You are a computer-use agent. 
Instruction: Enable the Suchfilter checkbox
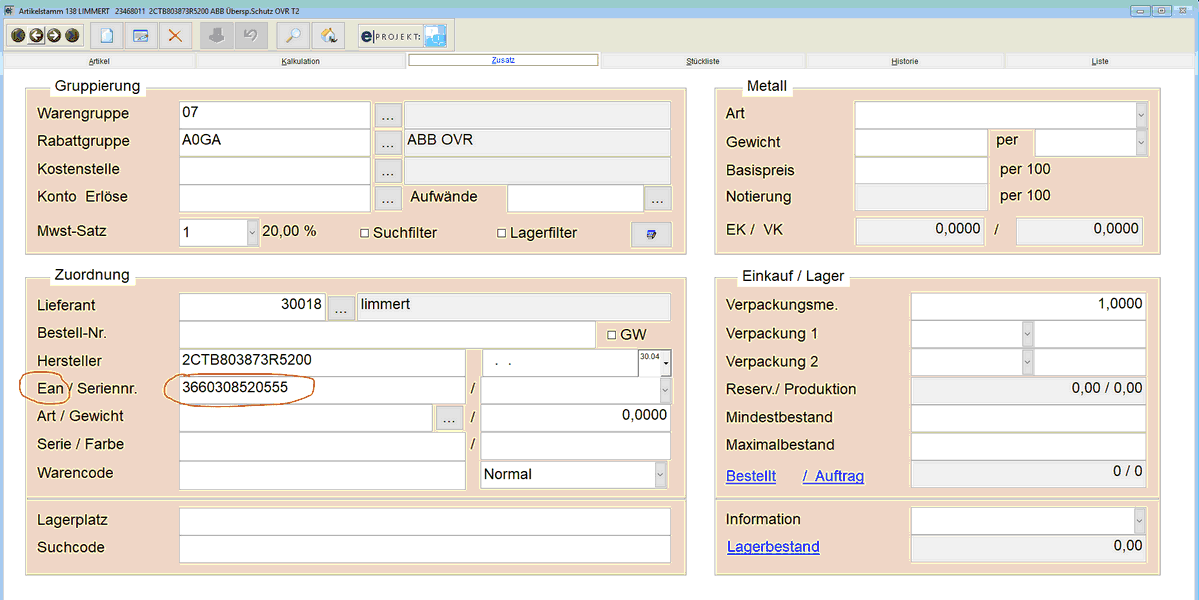point(365,233)
